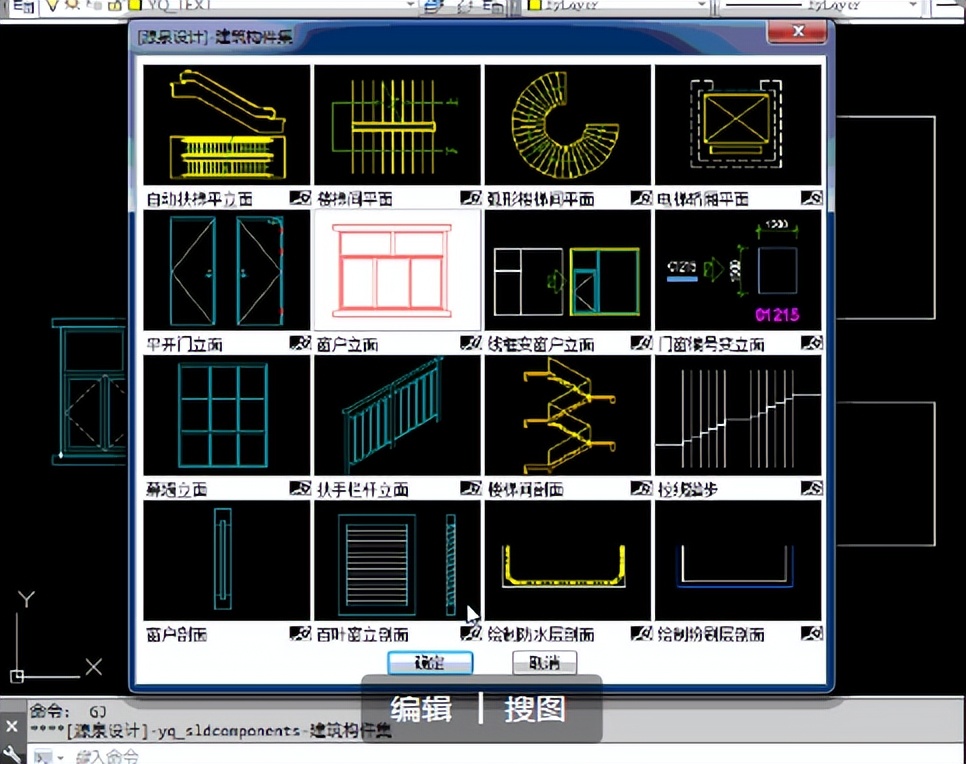966x764 pixels.
Task: Select the 电梯轿厢平面 elevator plan thumbnail
Action: (x=738, y=123)
